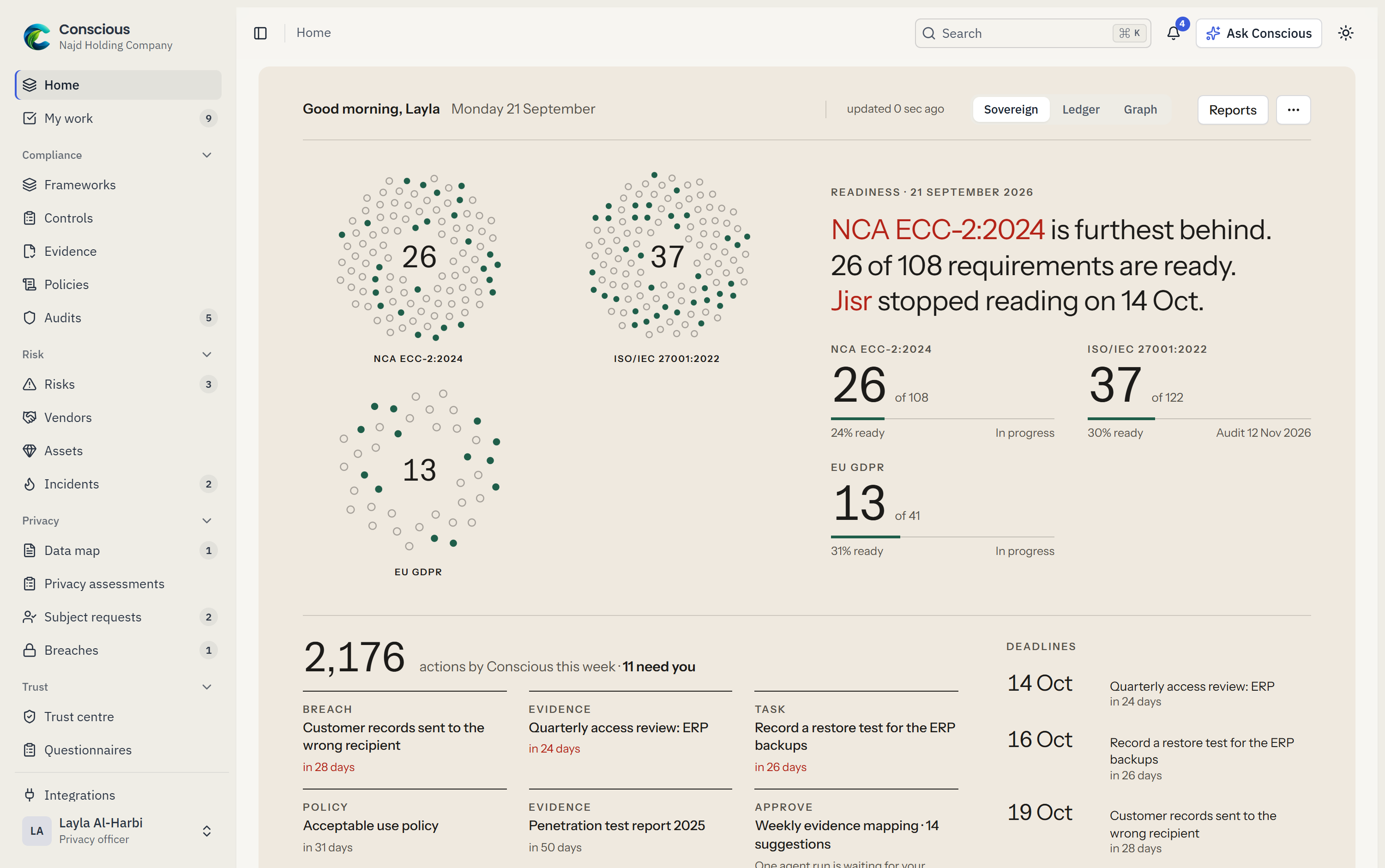
Task: Toggle the sidebar panel icon
Action: point(260,33)
